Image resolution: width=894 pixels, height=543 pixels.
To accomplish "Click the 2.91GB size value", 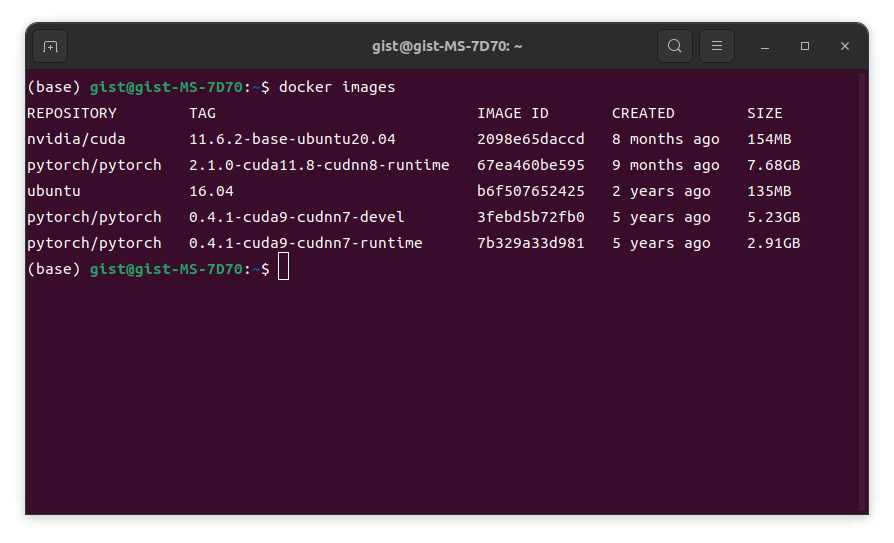I will 774,243.
